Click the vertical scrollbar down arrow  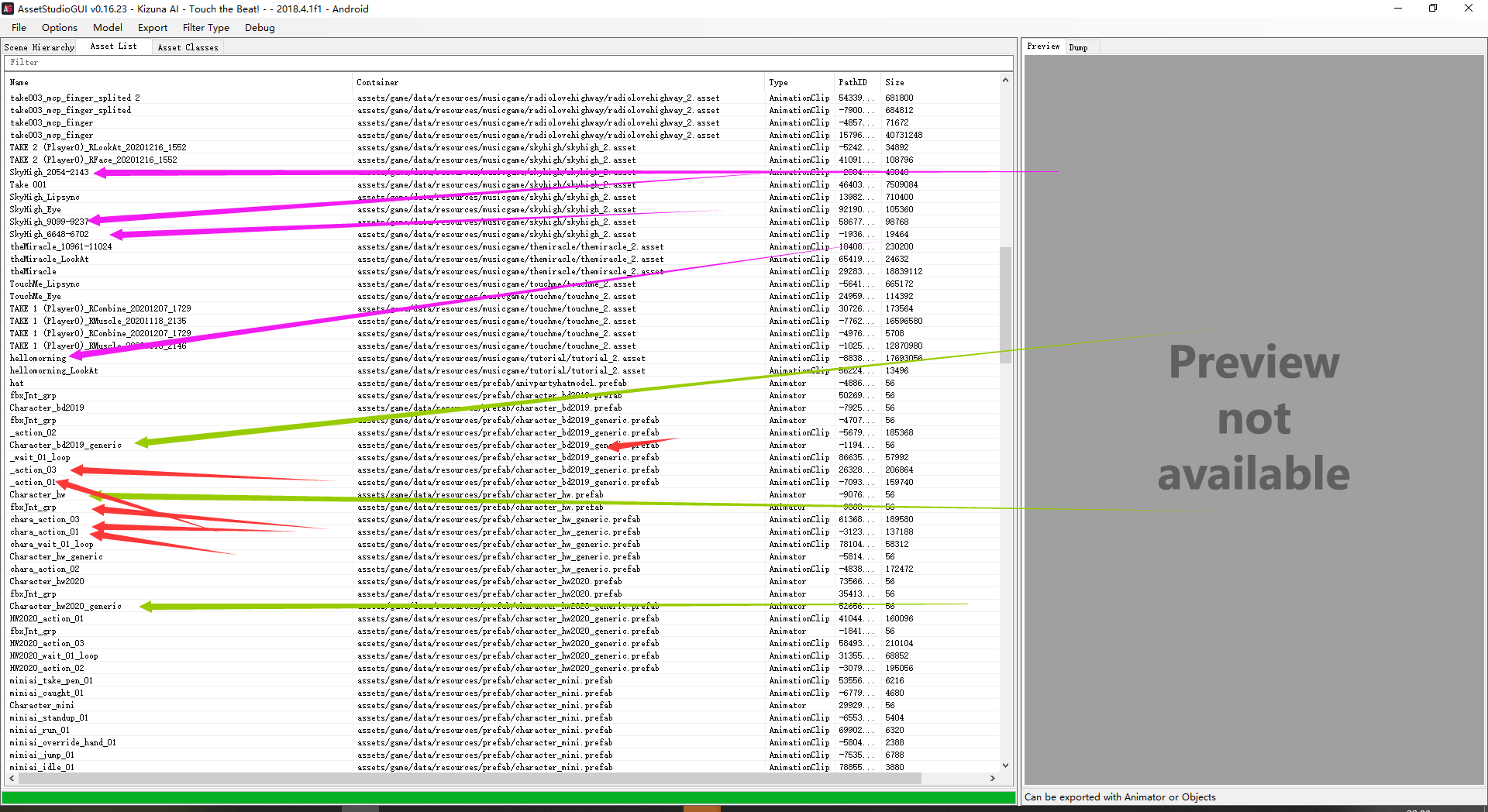point(1005,766)
